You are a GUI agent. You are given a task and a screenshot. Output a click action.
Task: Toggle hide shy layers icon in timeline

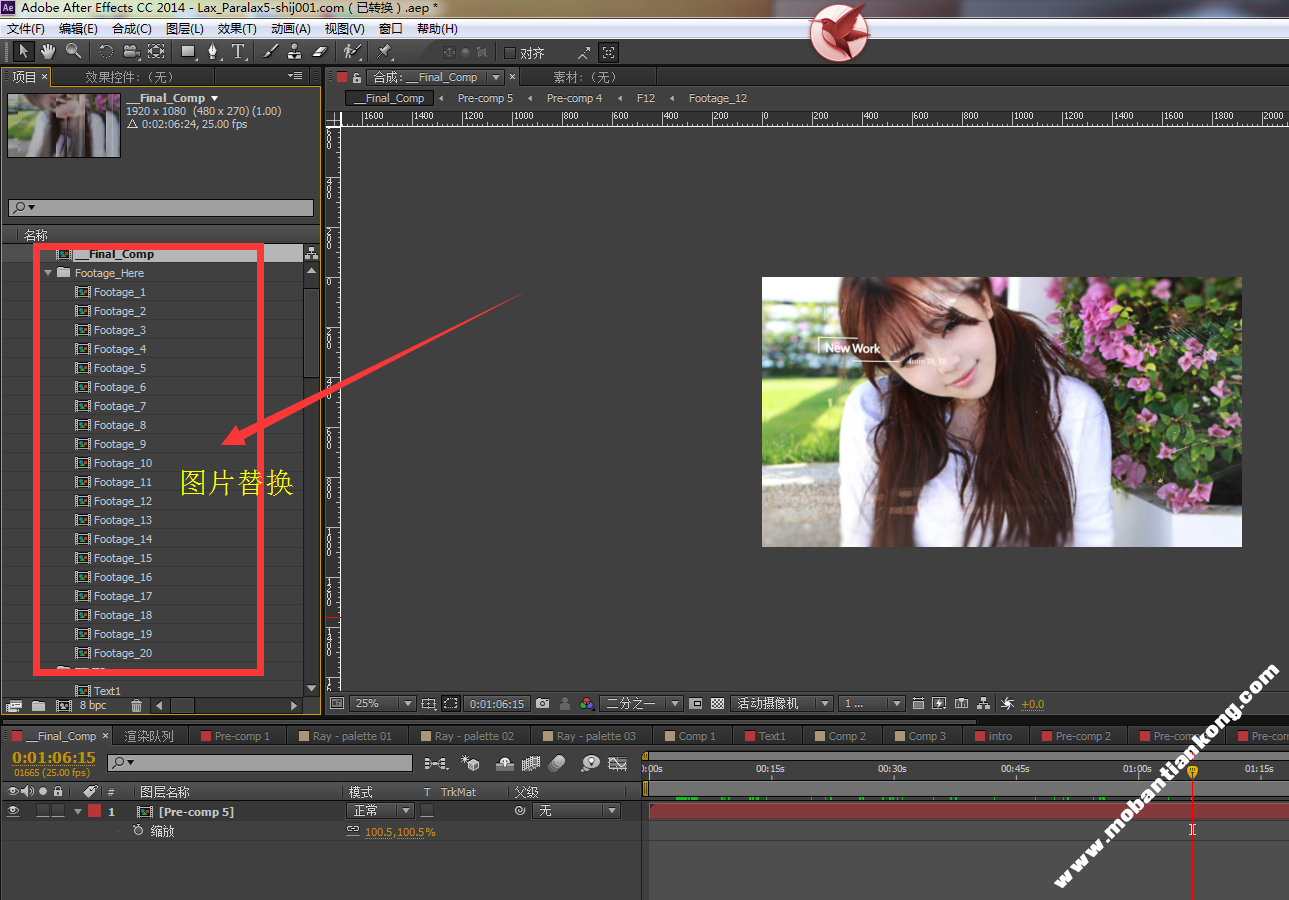[x=505, y=764]
